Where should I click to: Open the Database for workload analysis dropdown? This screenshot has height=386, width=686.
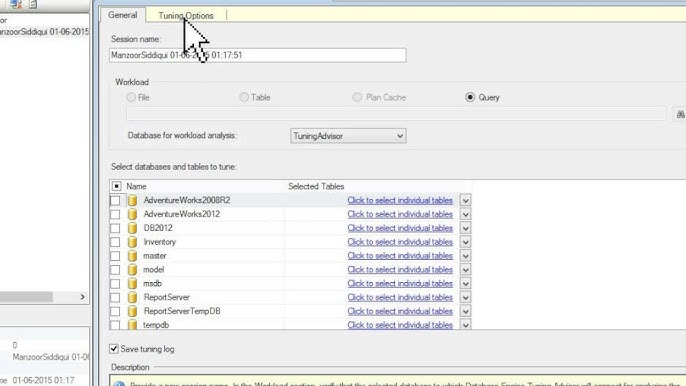click(348, 136)
